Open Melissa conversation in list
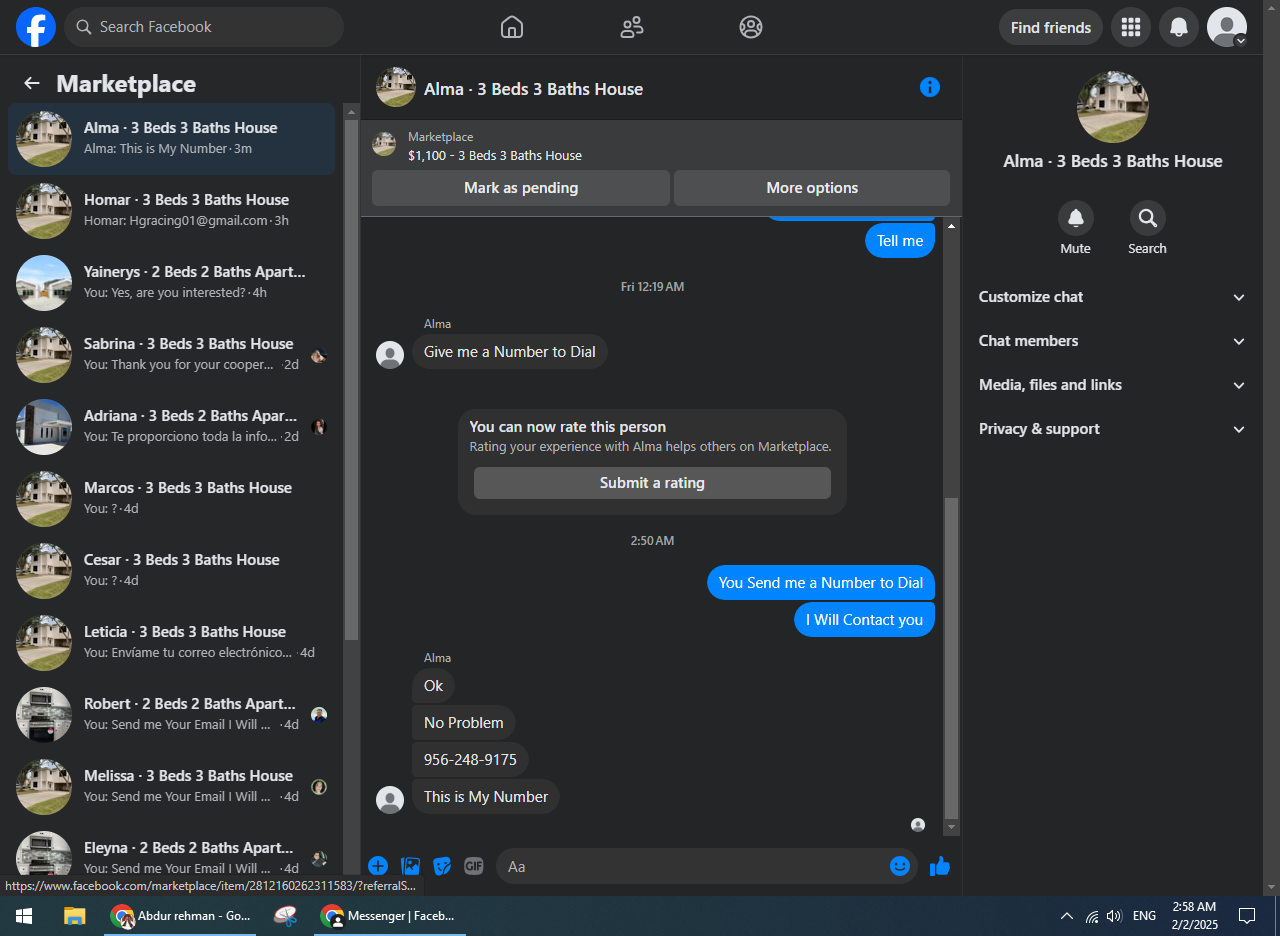Viewport: 1280px width, 936px height. pos(172,787)
